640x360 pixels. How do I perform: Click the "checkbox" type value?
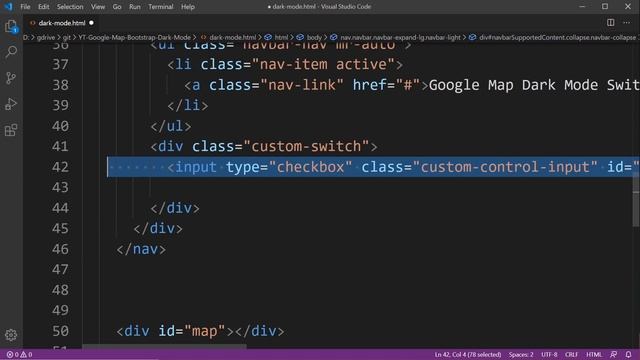310,167
